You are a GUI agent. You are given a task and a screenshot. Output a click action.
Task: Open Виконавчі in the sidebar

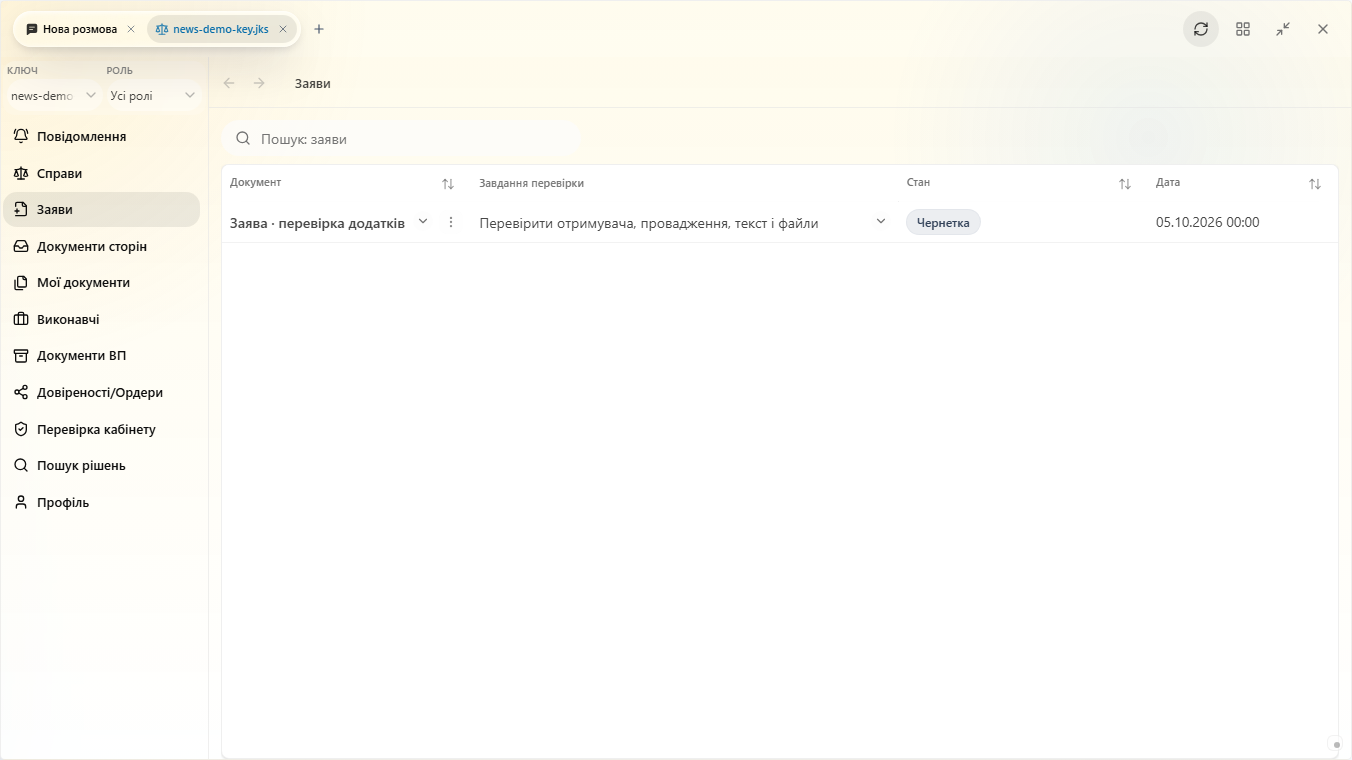coord(102,319)
